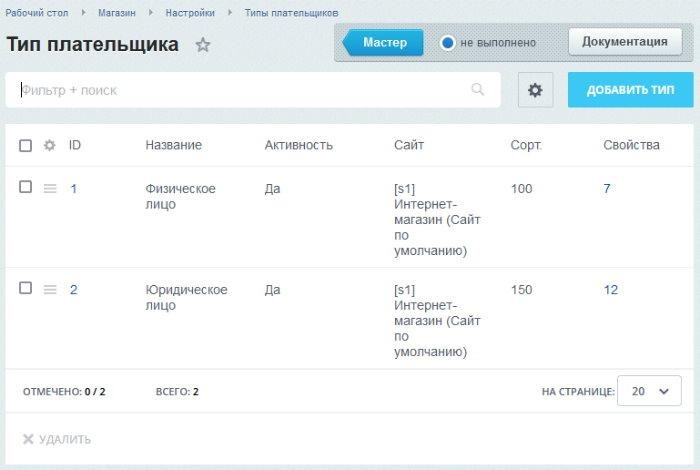Sort table by Свойства column header
Image resolution: width=700 pixels, height=470 pixels.
pos(631,145)
